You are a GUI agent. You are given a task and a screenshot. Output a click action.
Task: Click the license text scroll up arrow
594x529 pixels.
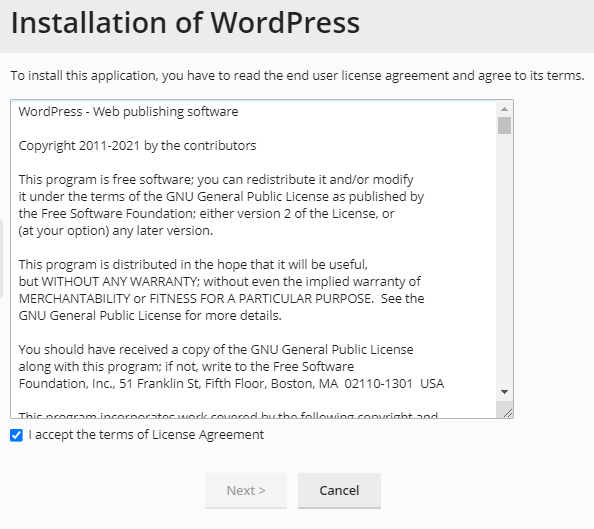pyautogui.click(x=504, y=109)
